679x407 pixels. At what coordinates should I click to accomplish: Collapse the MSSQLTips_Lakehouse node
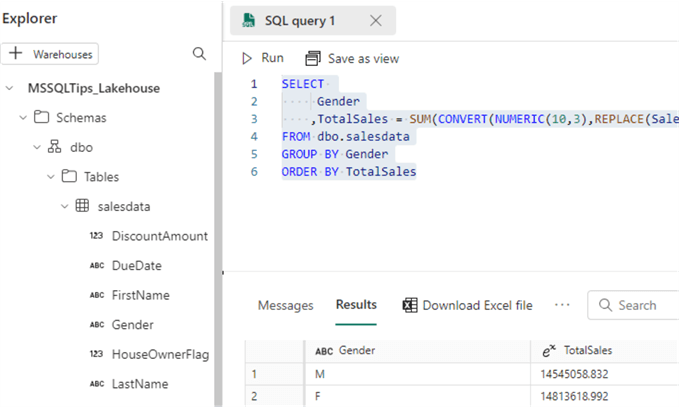click(x=9, y=88)
